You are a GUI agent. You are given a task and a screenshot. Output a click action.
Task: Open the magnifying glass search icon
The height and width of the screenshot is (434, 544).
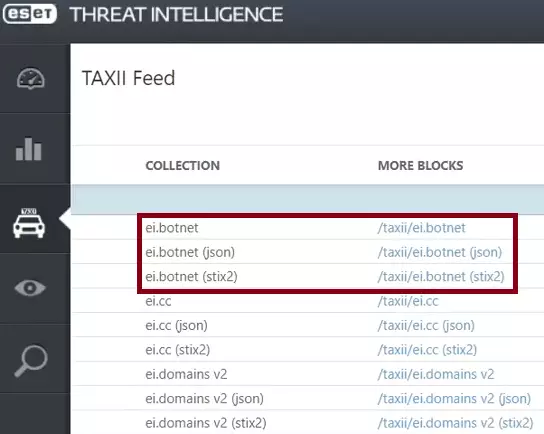(31, 360)
